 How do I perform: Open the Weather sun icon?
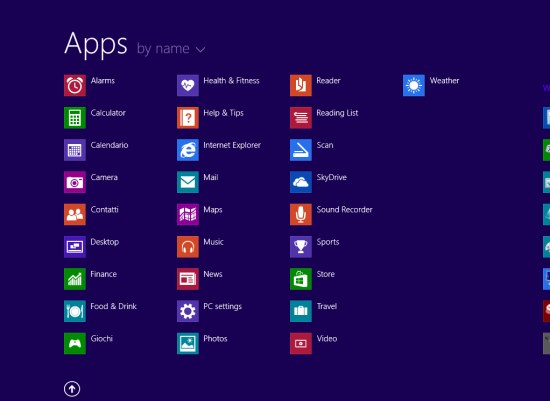tap(414, 85)
